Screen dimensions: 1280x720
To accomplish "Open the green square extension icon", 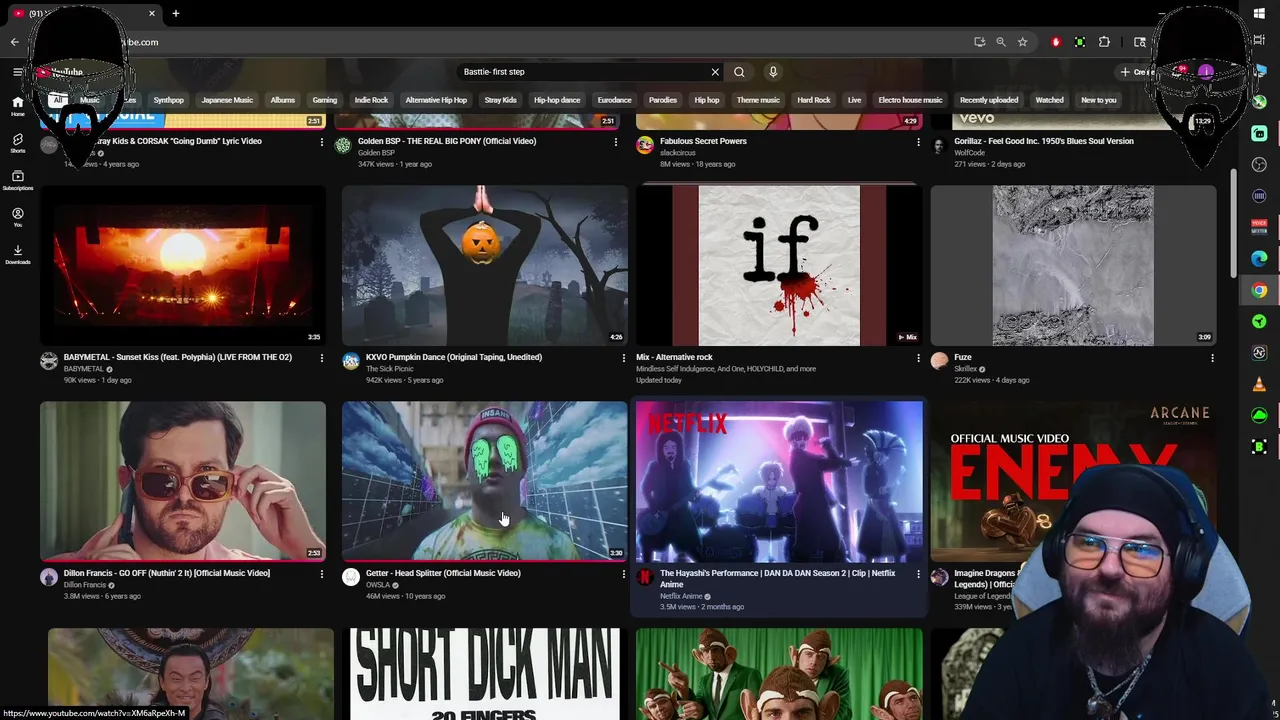I will pos(1080,42).
